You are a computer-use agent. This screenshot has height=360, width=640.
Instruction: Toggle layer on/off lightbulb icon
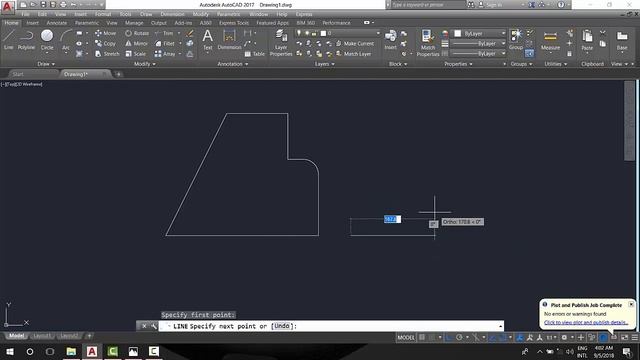[299, 33]
